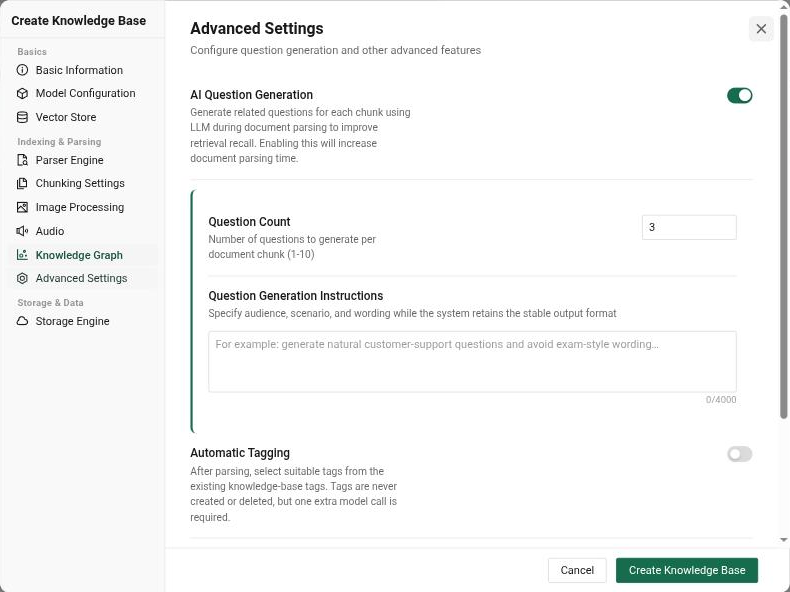Click the Parser Engine document icon

[22, 160]
